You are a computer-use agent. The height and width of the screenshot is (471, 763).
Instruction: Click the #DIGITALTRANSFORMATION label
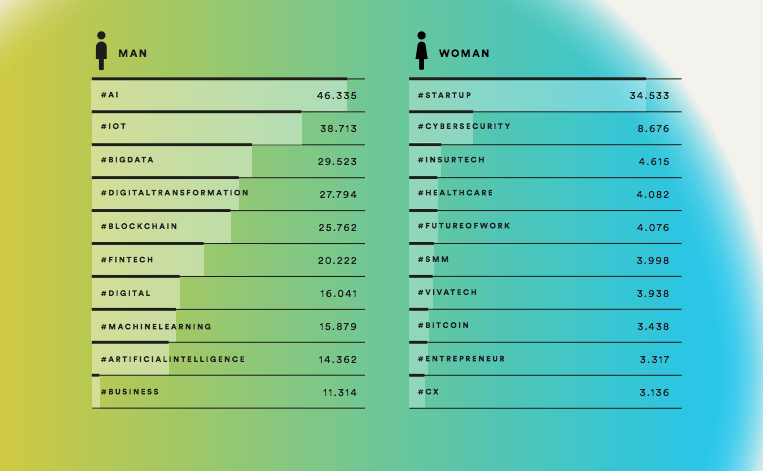[175, 193]
